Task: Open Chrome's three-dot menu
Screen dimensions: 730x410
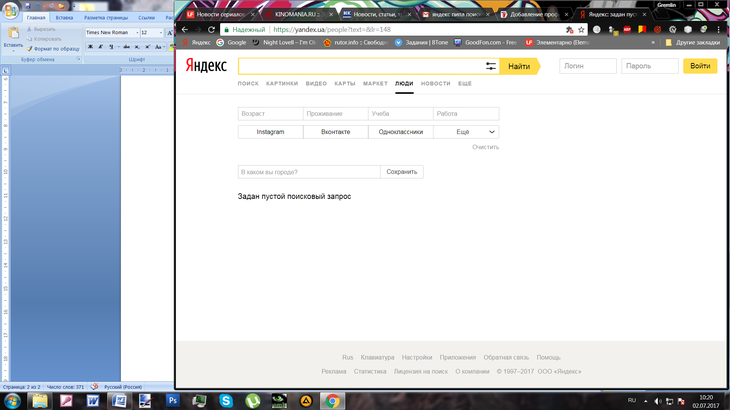Action: [x=718, y=29]
